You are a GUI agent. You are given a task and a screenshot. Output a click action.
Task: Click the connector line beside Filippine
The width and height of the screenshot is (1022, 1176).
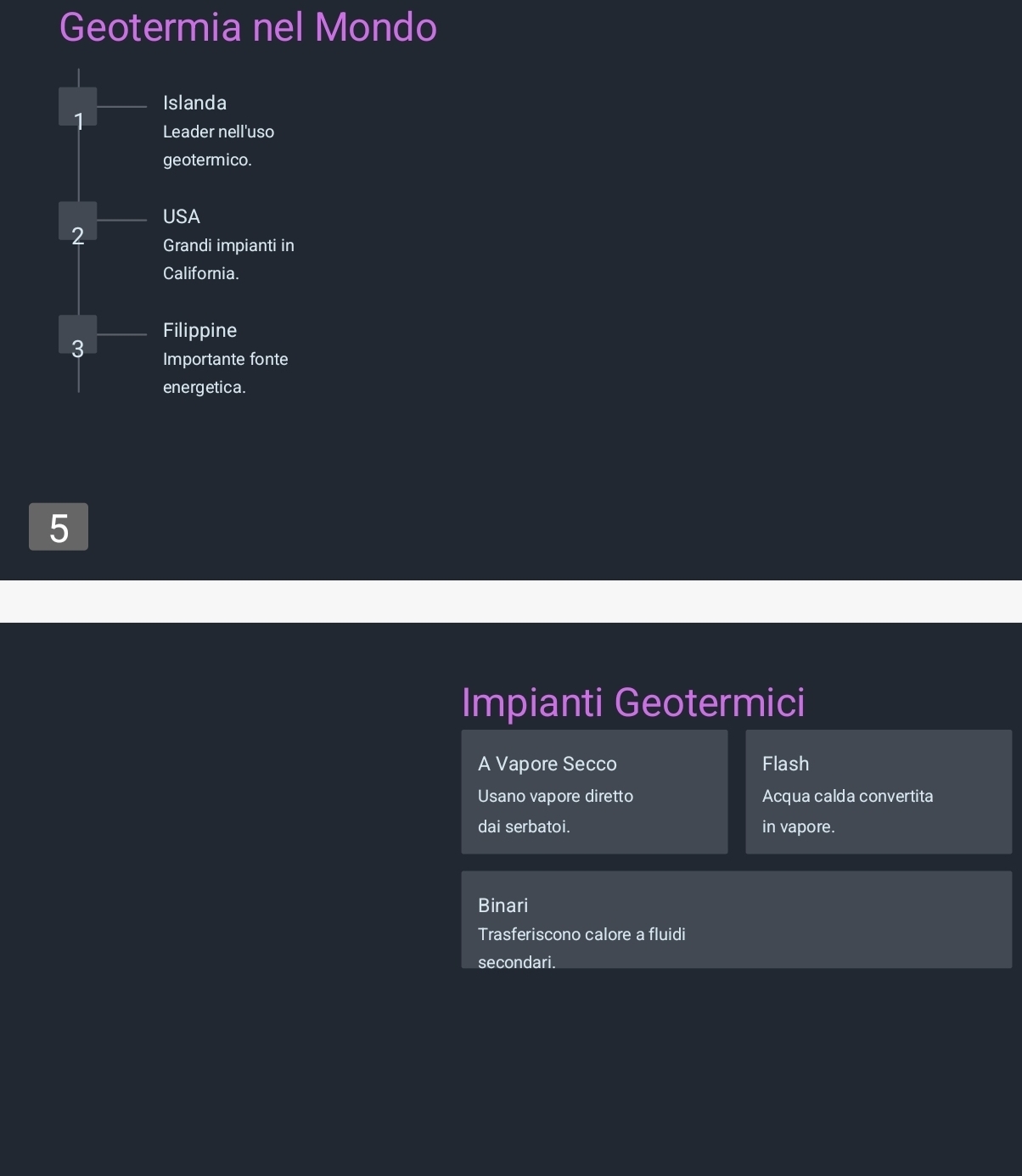point(121,334)
